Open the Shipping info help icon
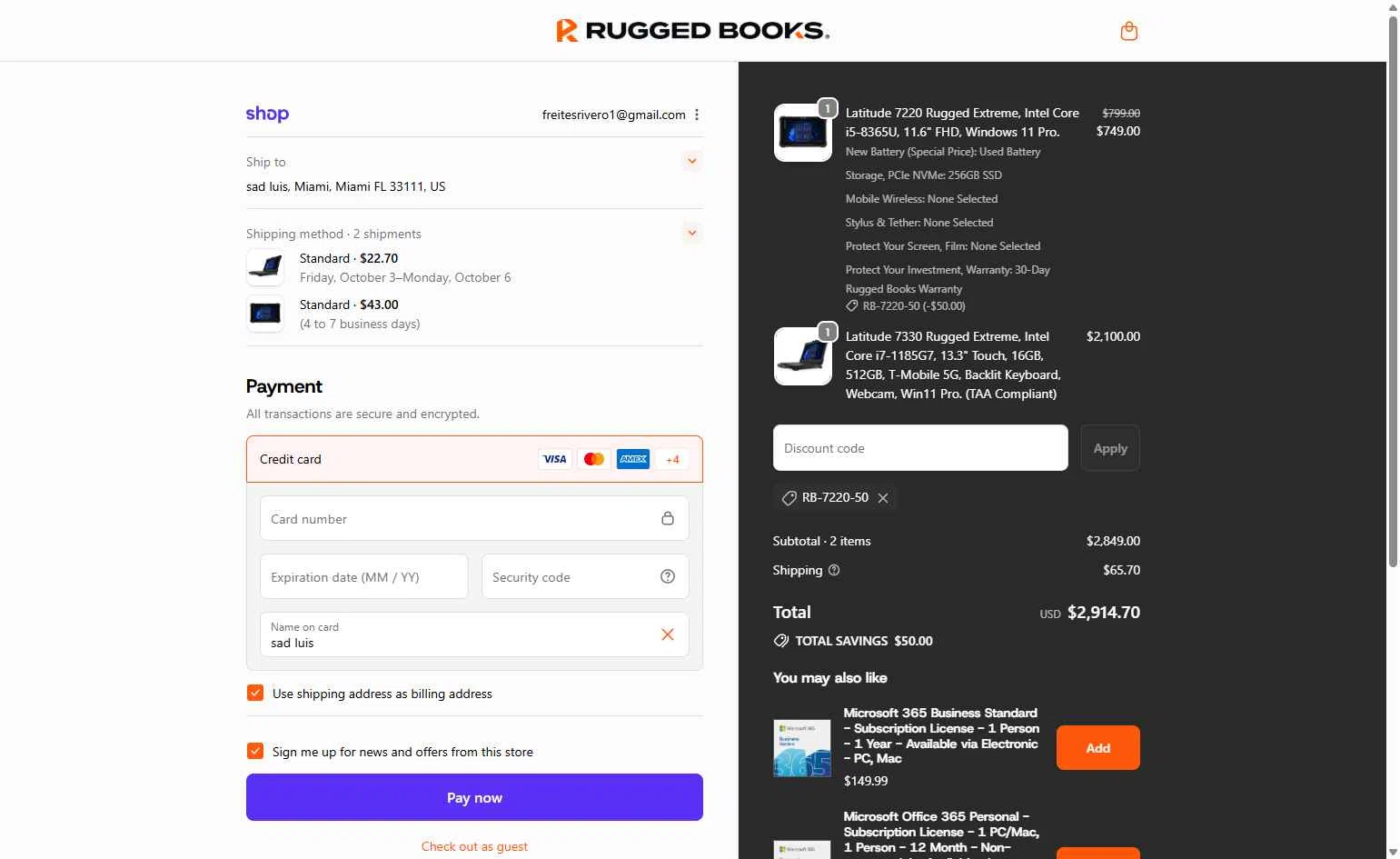Screen dimensions: 1400x859 pyautogui.click(x=834, y=570)
